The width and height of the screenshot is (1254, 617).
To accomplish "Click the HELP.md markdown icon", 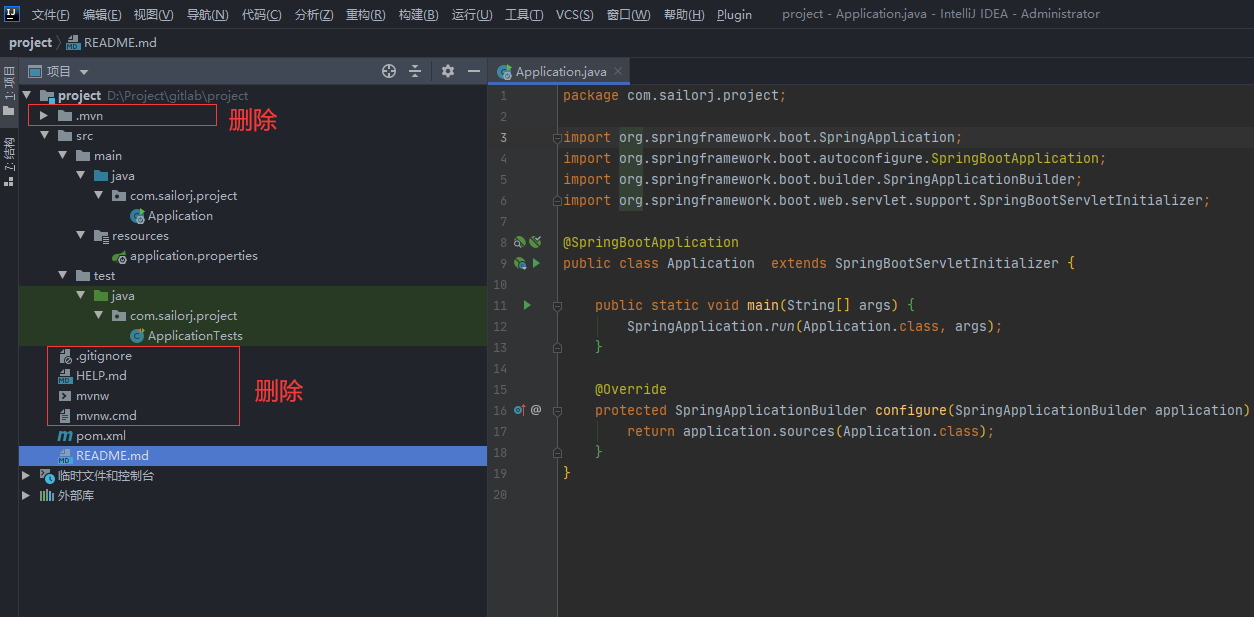I will (x=65, y=376).
